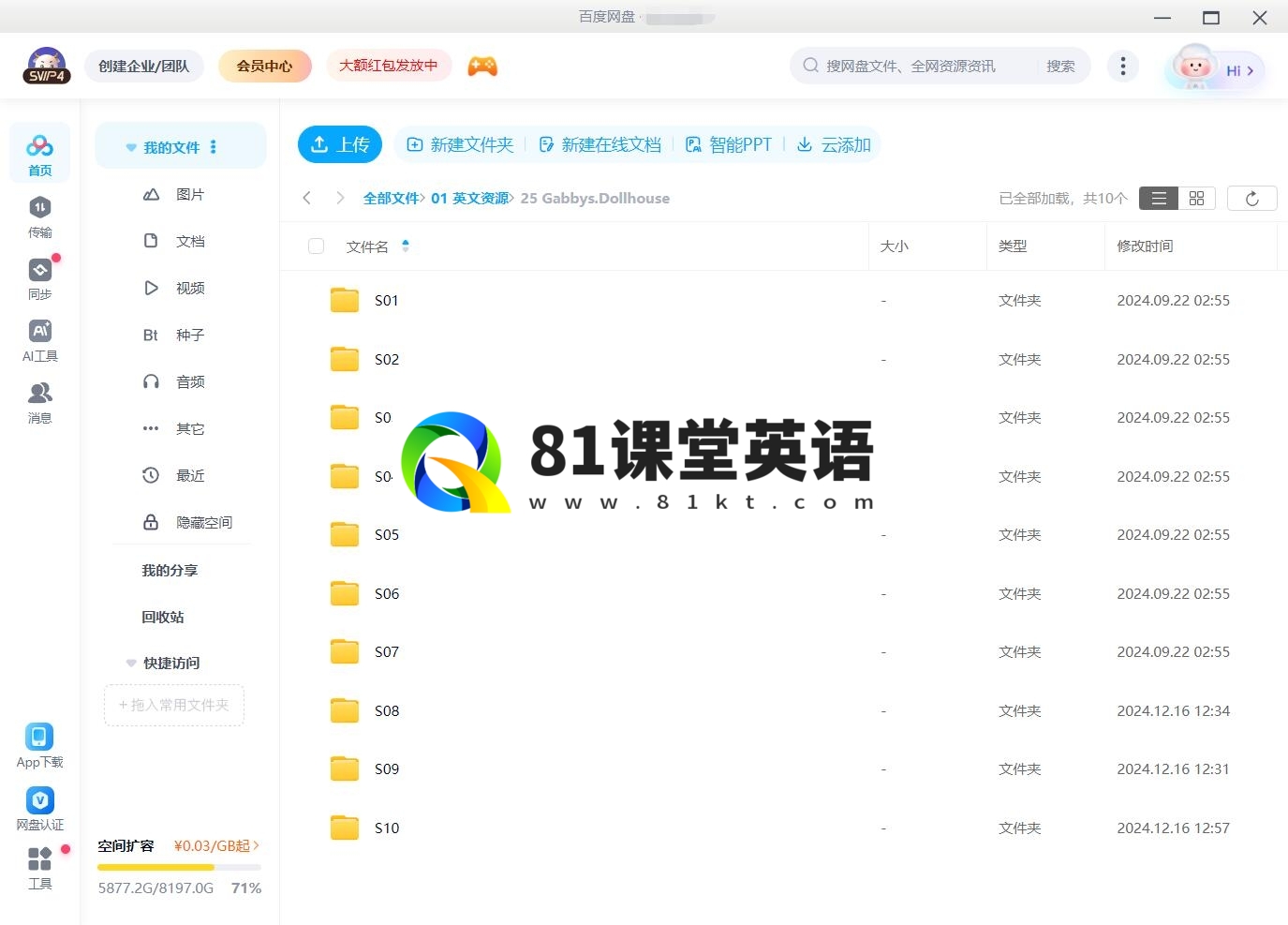Click the S10 folder icon
Image resolution: width=1288 pixels, height=925 pixels.
(x=345, y=828)
